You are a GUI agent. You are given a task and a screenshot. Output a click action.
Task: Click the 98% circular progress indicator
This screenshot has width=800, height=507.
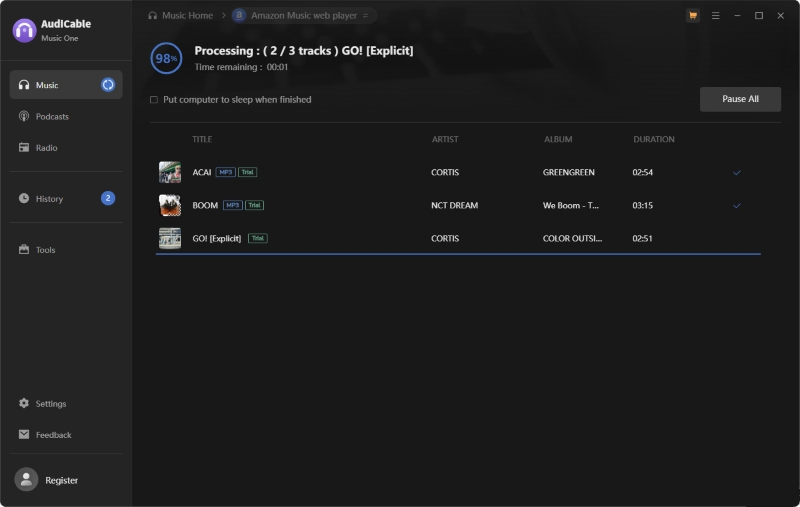pyautogui.click(x=166, y=58)
